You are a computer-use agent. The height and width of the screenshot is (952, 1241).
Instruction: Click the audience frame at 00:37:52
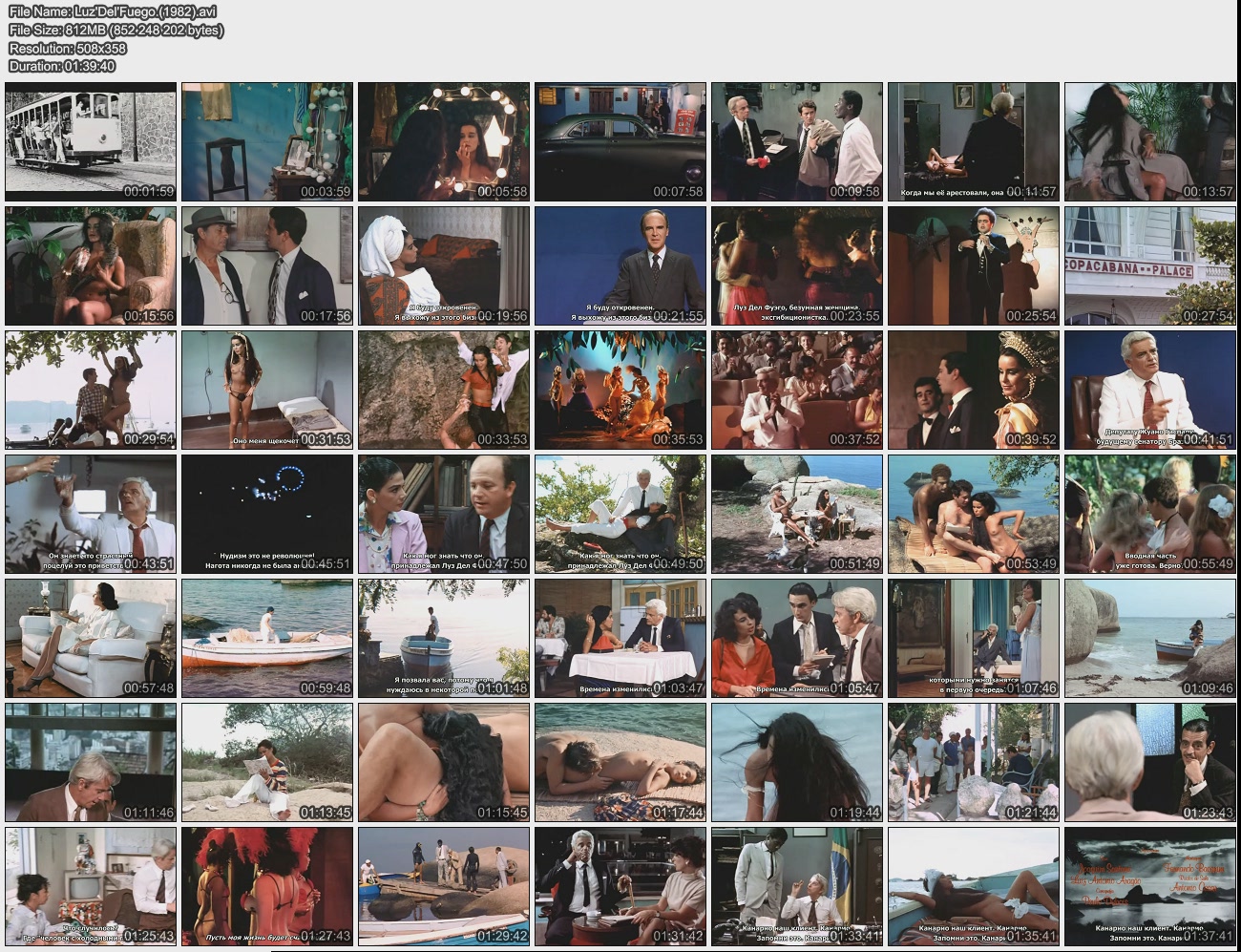797,390
